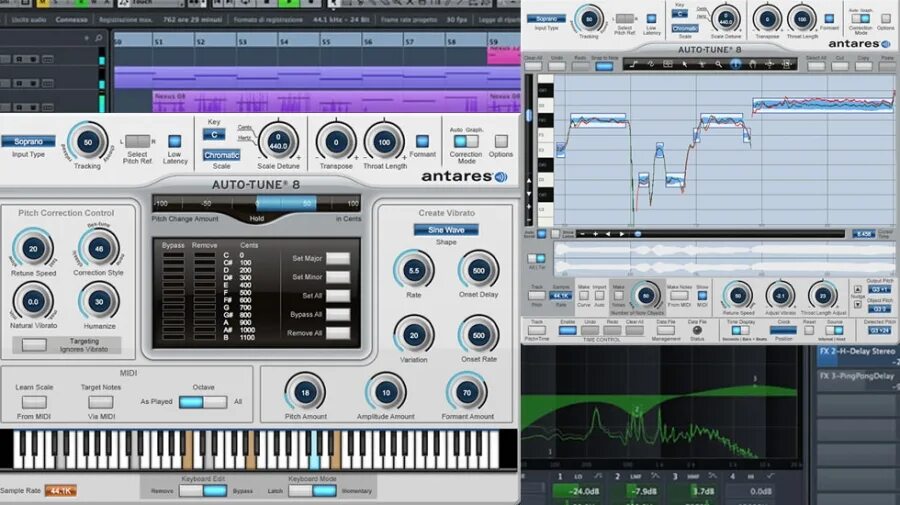Image resolution: width=900 pixels, height=505 pixels.
Task: Select the Note tool in graph toolbar
Action: 668,65
